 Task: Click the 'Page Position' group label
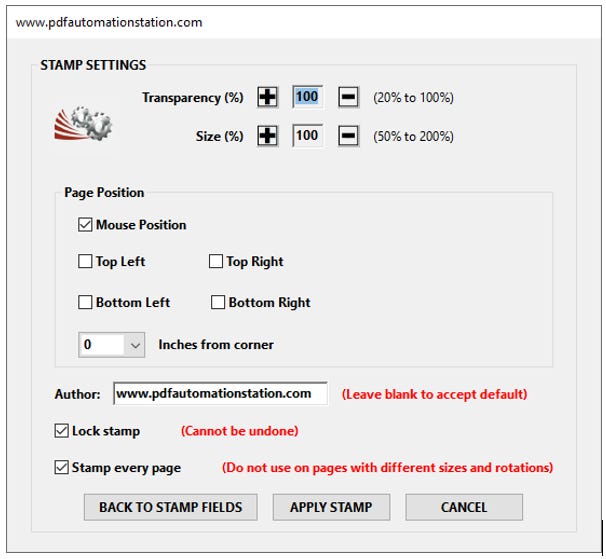(104, 193)
